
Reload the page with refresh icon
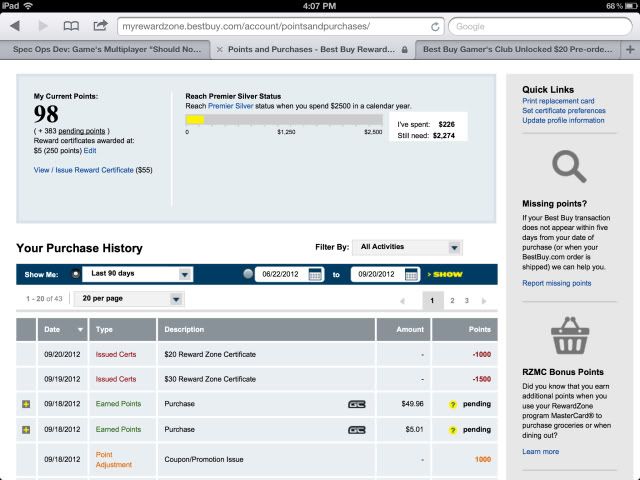(x=435, y=27)
